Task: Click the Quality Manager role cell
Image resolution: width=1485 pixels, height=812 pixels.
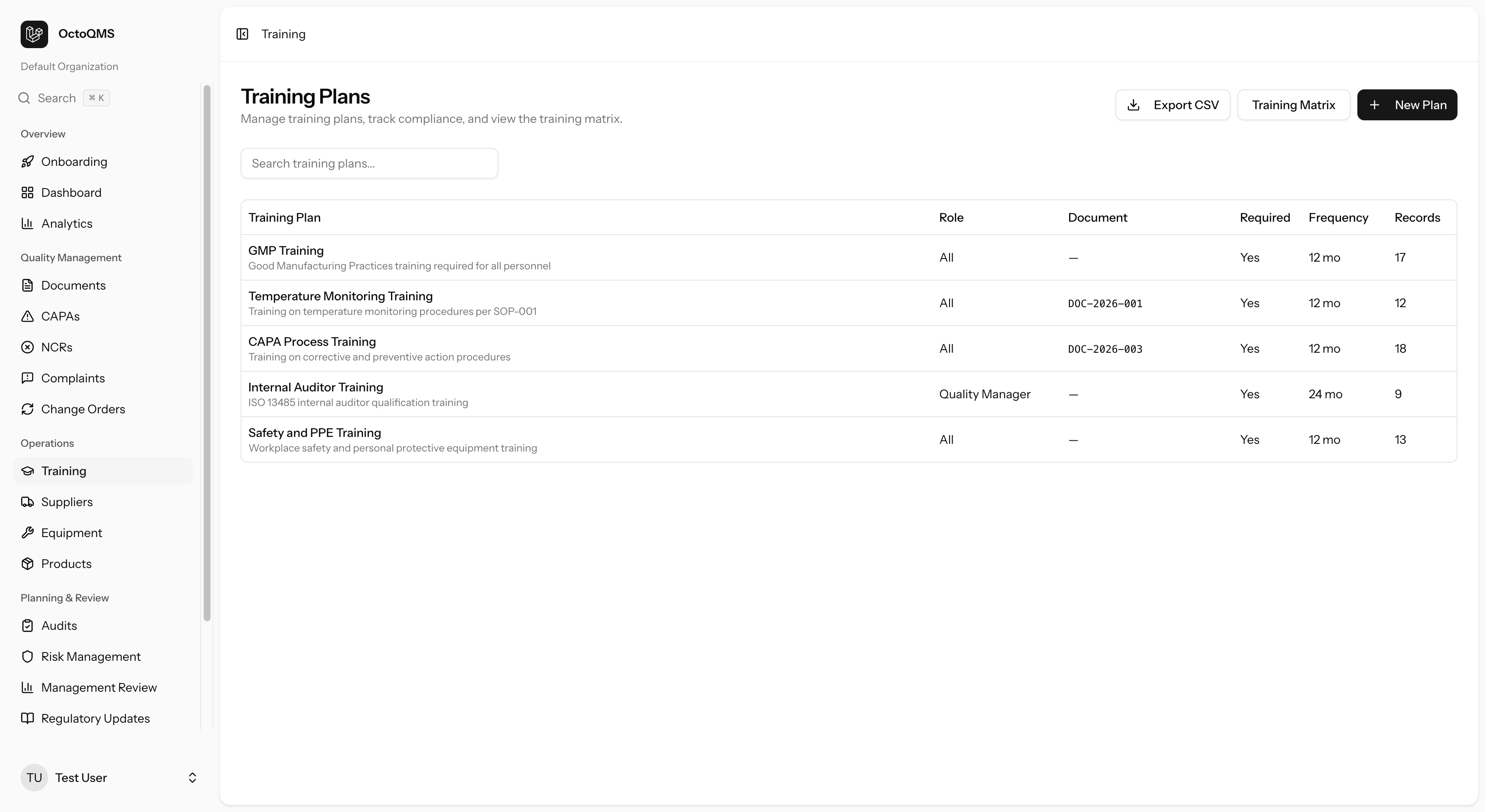Action: point(984,394)
